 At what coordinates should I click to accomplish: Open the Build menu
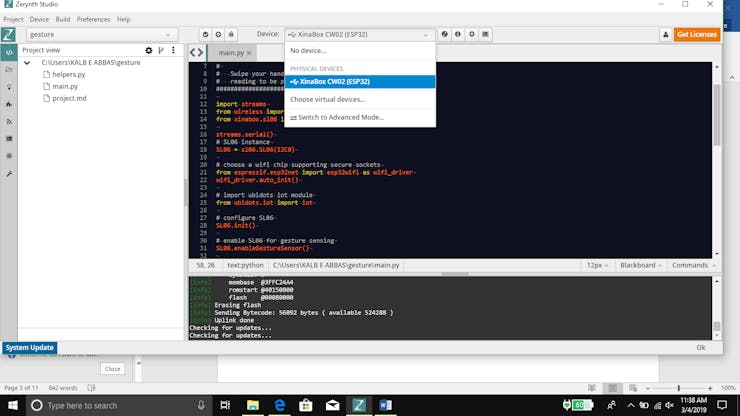click(x=63, y=19)
